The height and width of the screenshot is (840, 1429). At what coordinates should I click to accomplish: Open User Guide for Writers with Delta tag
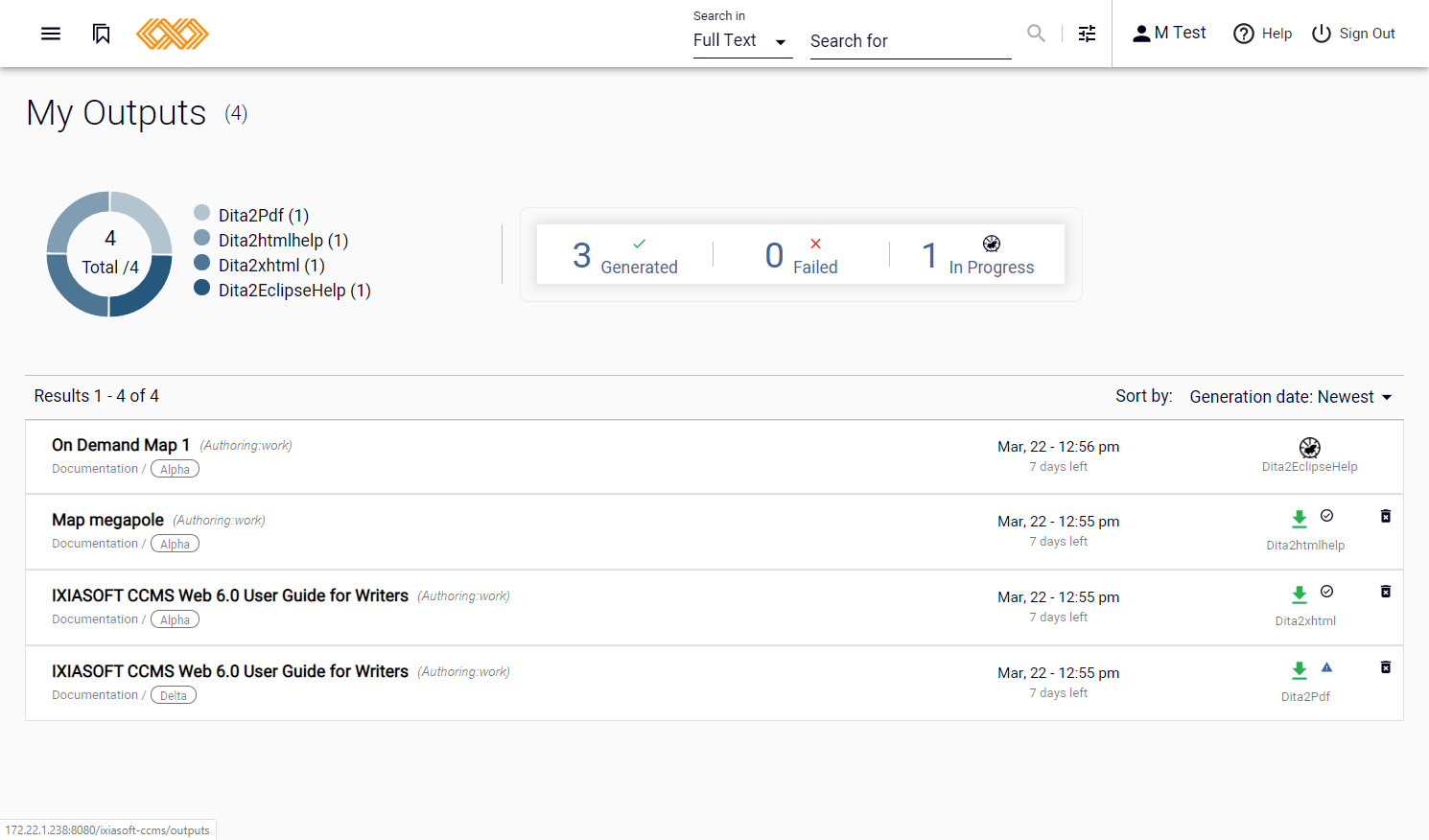coord(230,671)
